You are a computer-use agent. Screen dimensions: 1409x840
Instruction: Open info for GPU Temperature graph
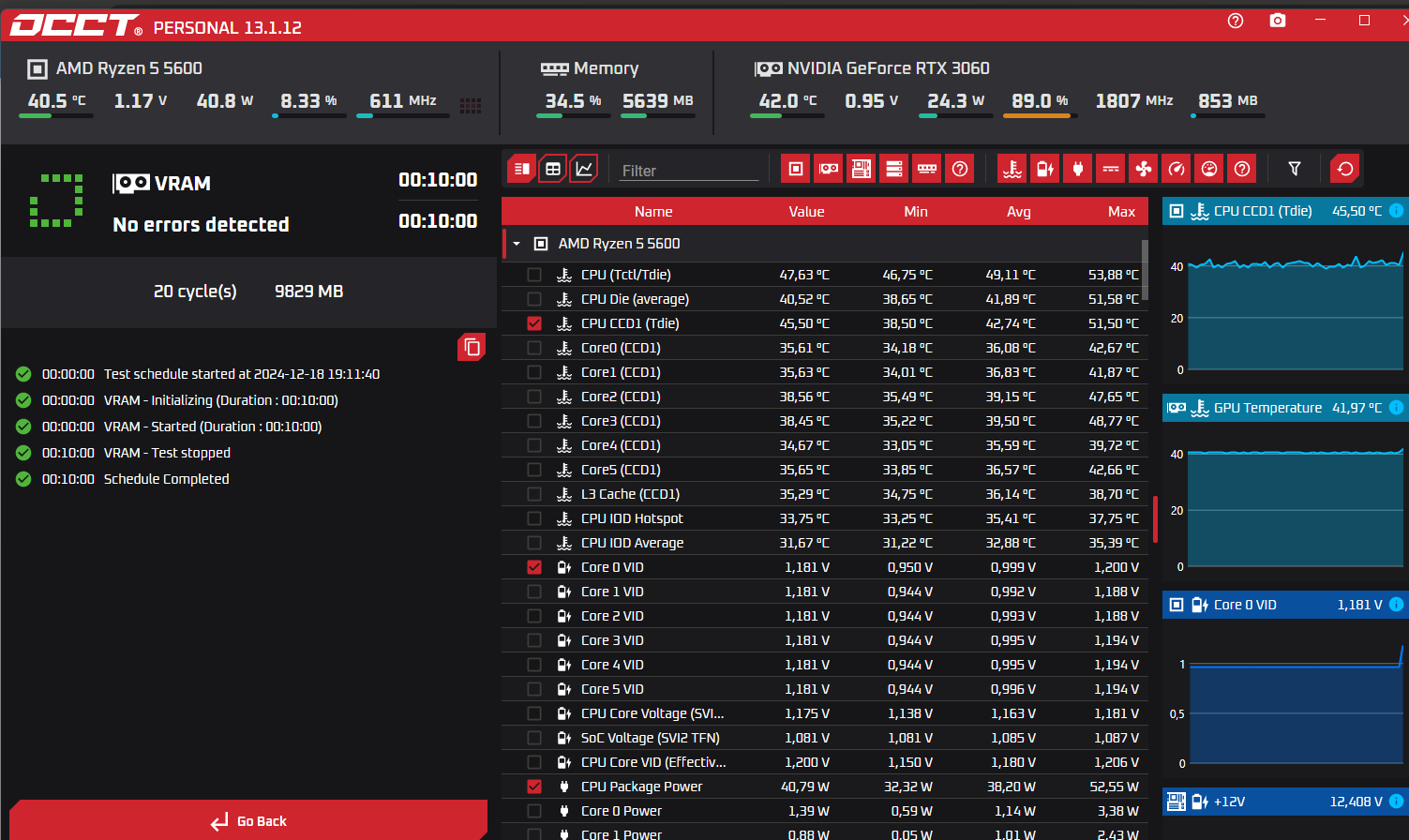coord(1396,408)
